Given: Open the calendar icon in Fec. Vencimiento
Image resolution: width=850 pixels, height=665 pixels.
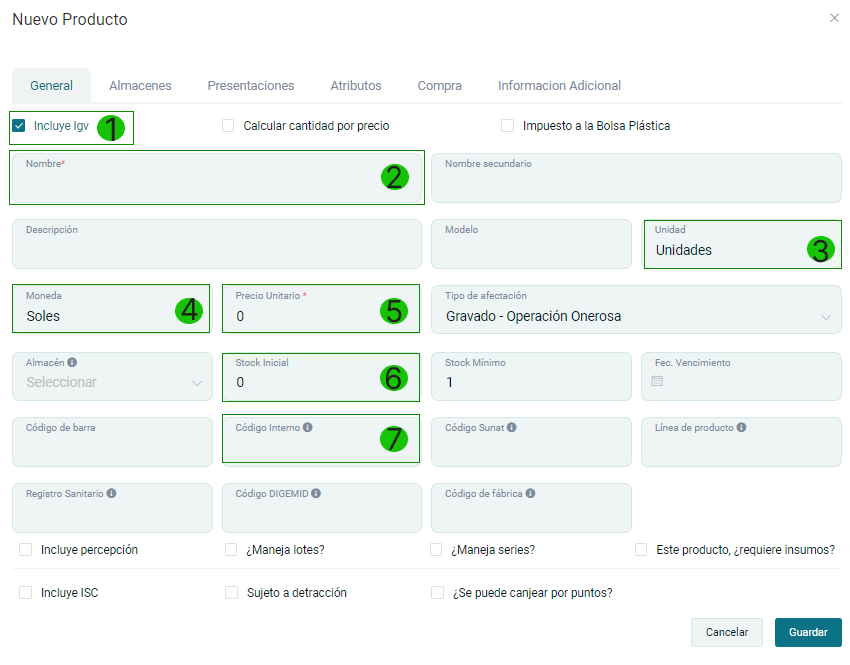Looking at the screenshot, I should 657,381.
